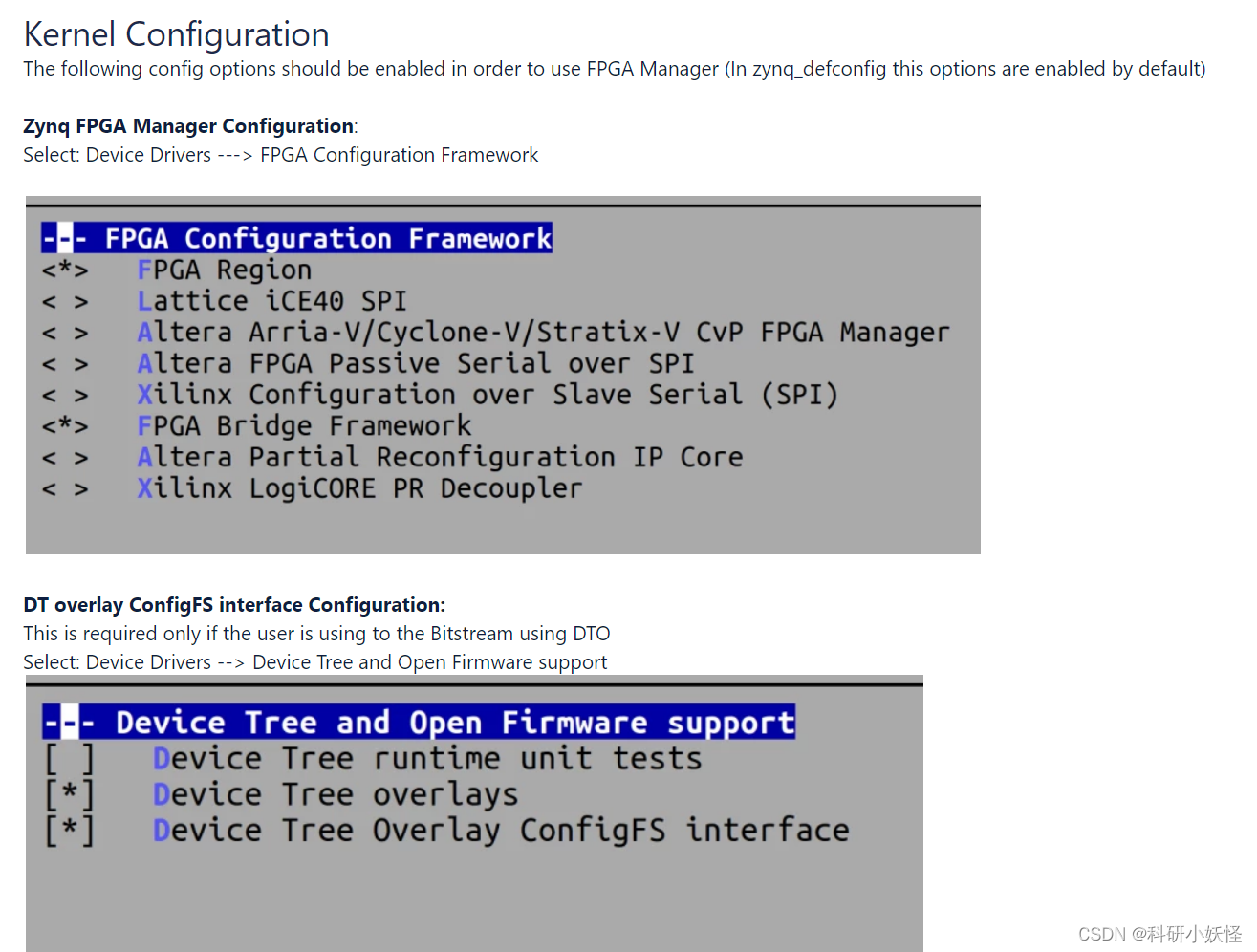Expand the Device Drivers menu path

pos(148,154)
